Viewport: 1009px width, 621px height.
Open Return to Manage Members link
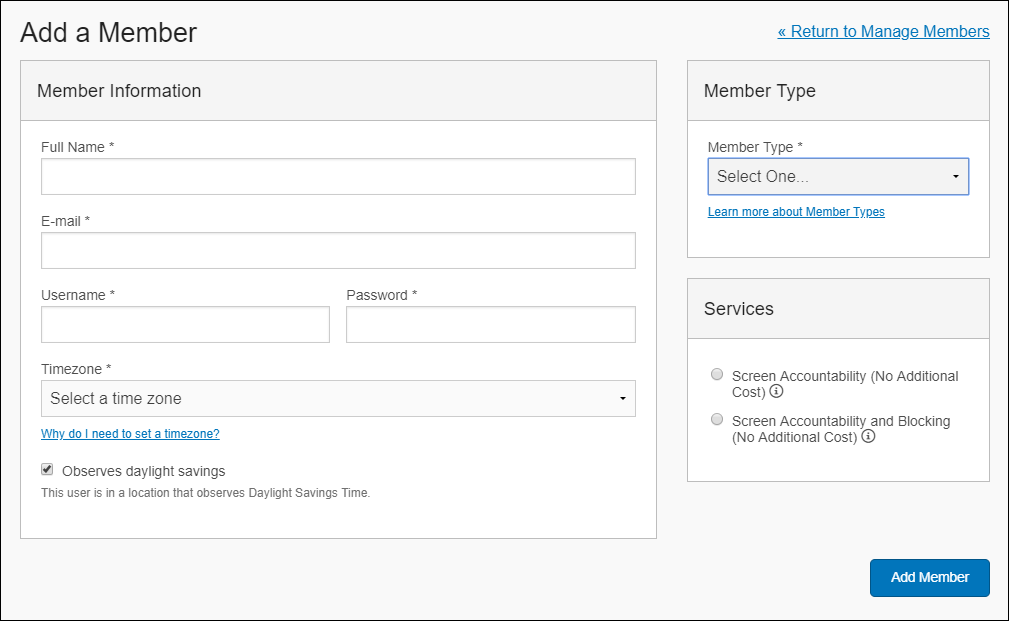[883, 32]
